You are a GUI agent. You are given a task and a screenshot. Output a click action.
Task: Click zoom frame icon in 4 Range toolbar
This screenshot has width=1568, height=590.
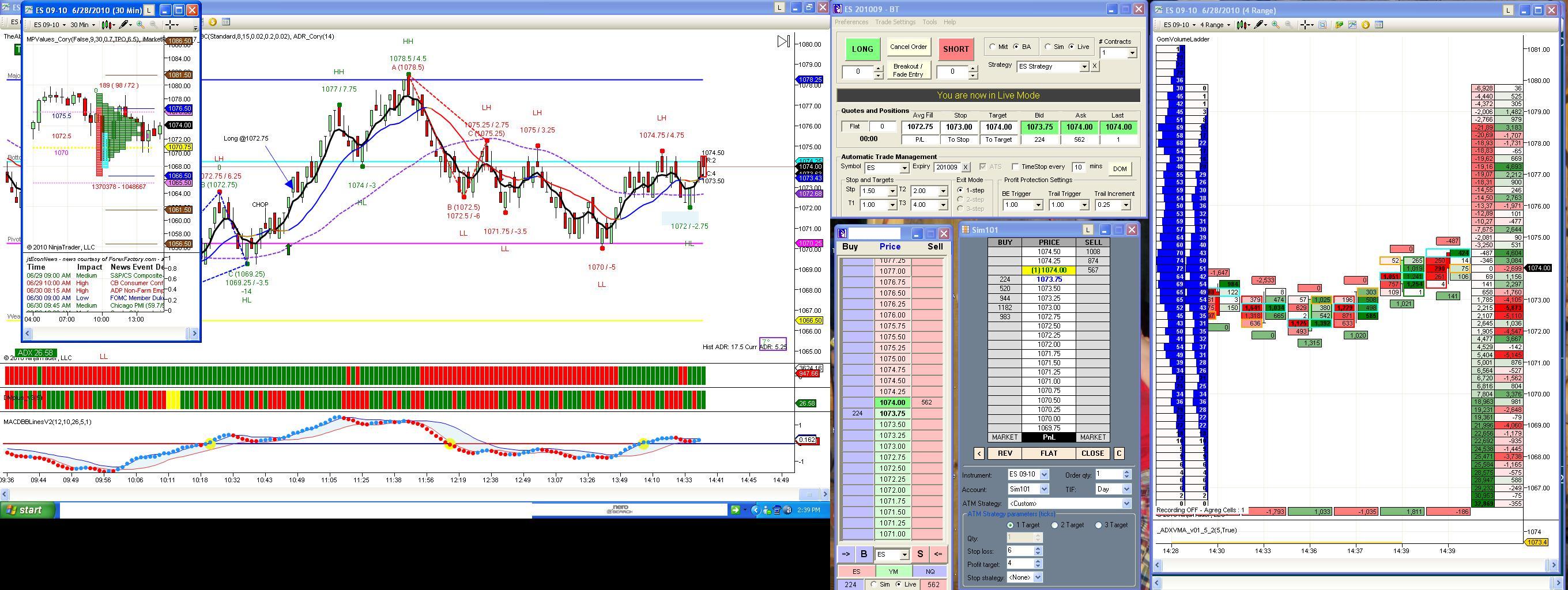[1322, 25]
